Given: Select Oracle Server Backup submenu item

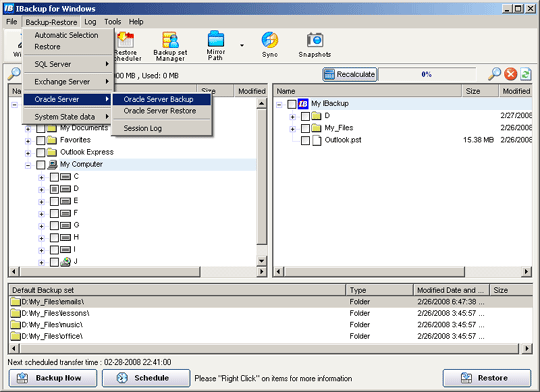Looking at the screenshot, I should click(x=161, y=99).
